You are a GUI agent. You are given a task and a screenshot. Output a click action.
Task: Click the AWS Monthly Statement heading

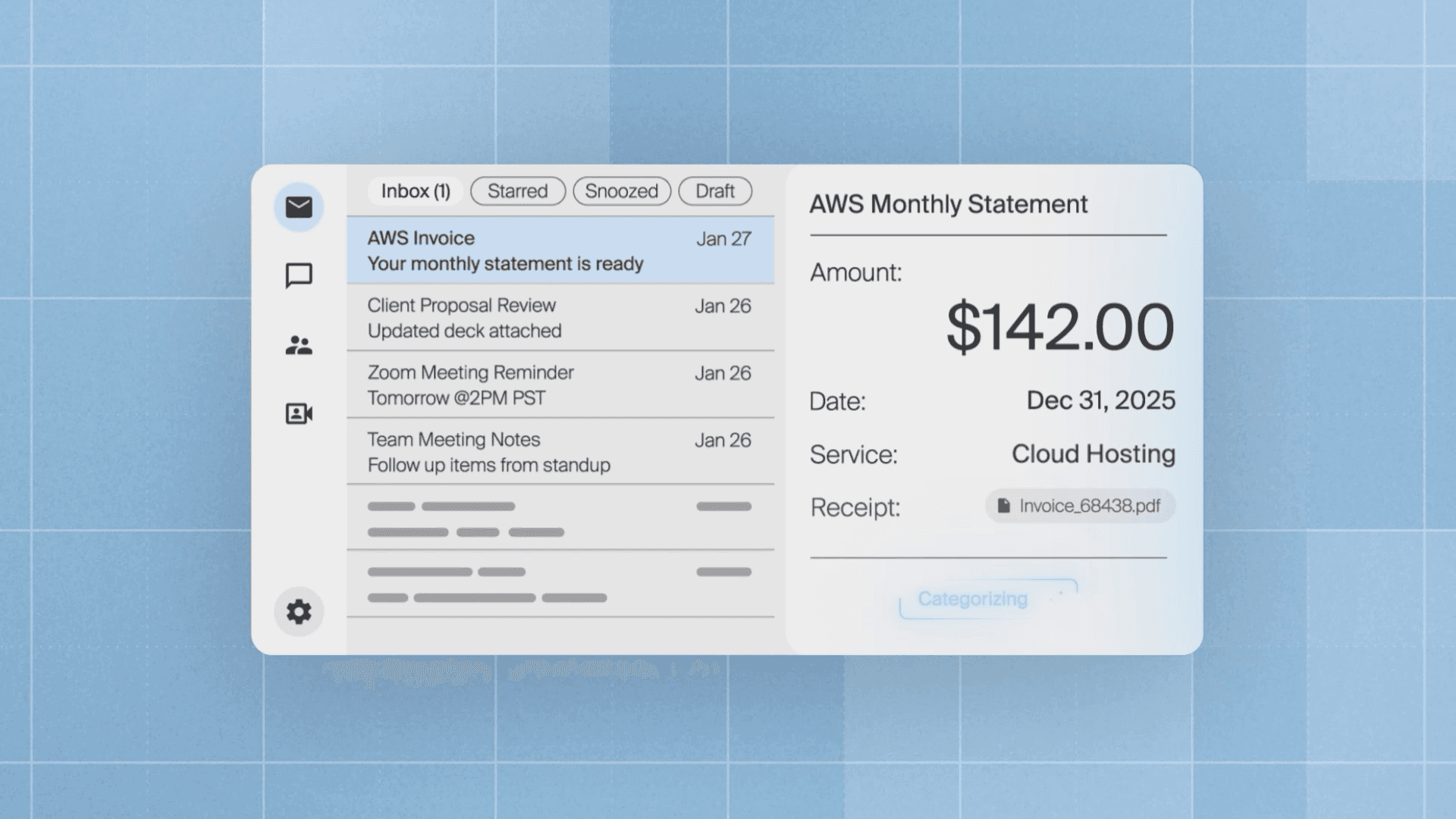click(x=948, y=204)
